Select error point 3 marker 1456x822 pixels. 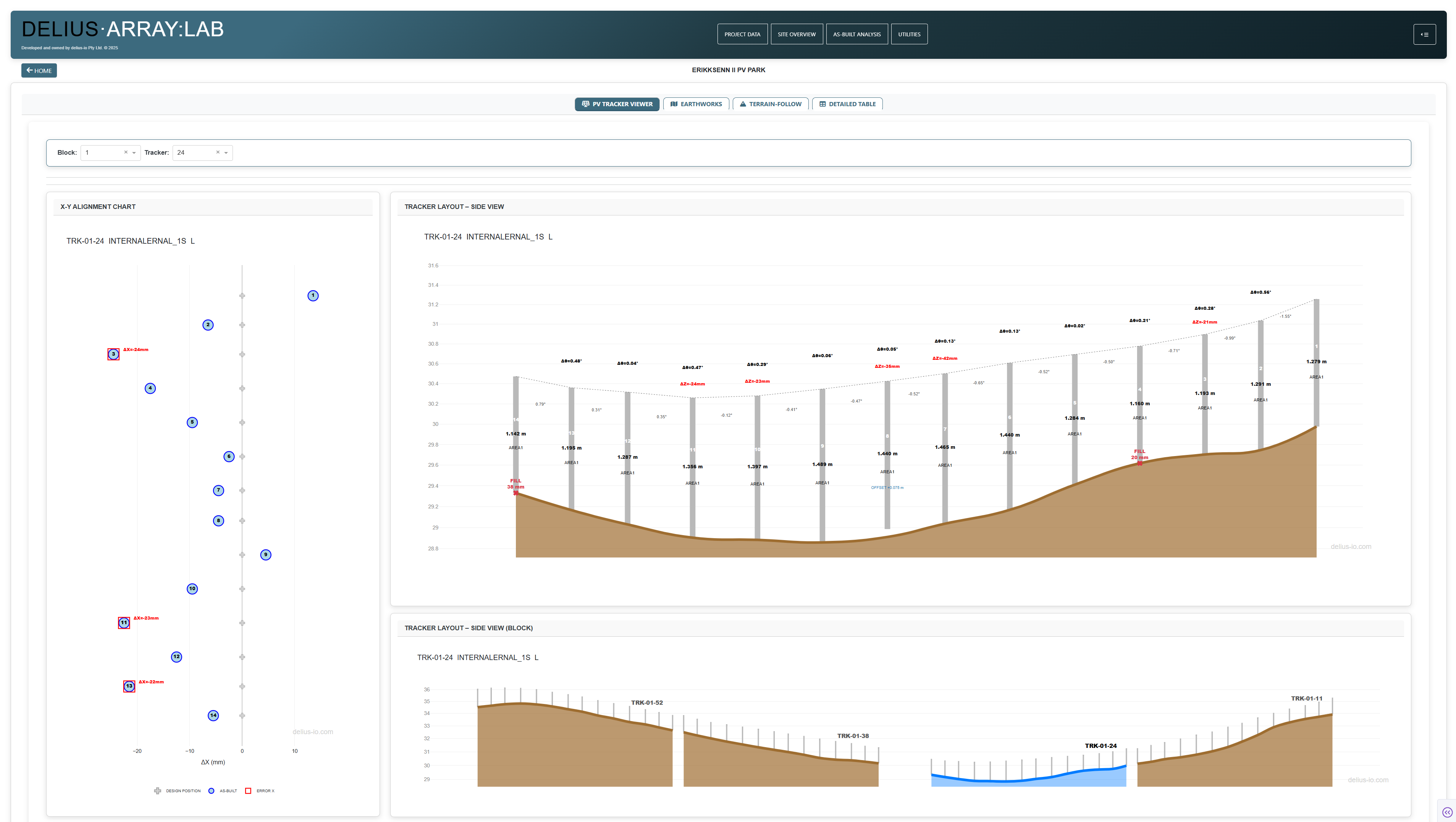click(x=114, y=354)
